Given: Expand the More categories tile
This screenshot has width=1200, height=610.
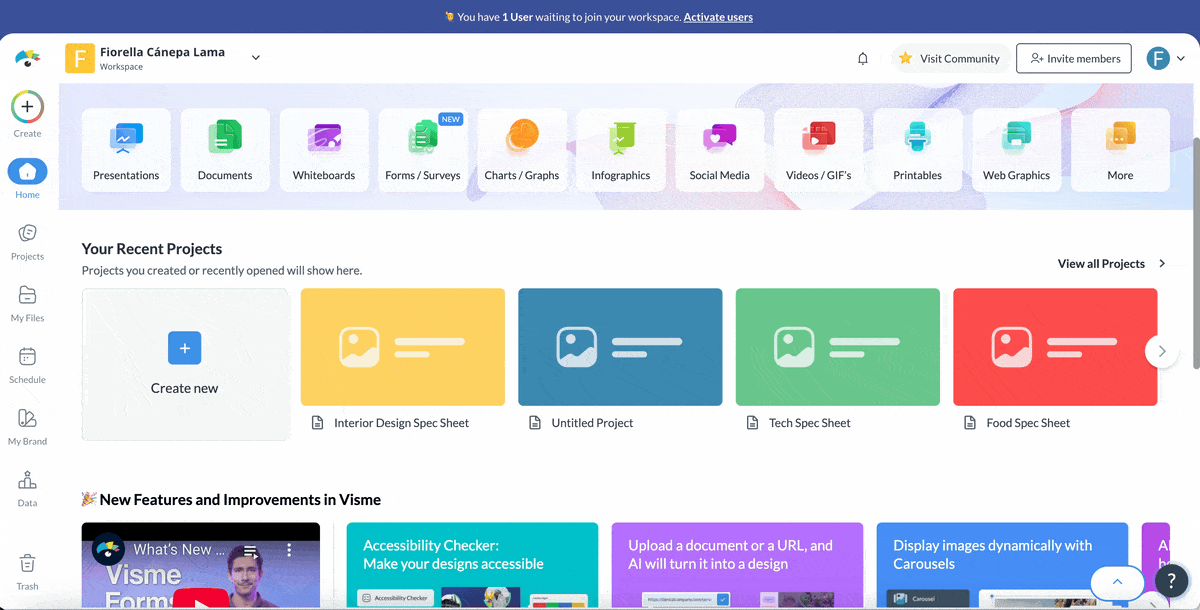Looking at the screenshot, I should coord(1120,150).
